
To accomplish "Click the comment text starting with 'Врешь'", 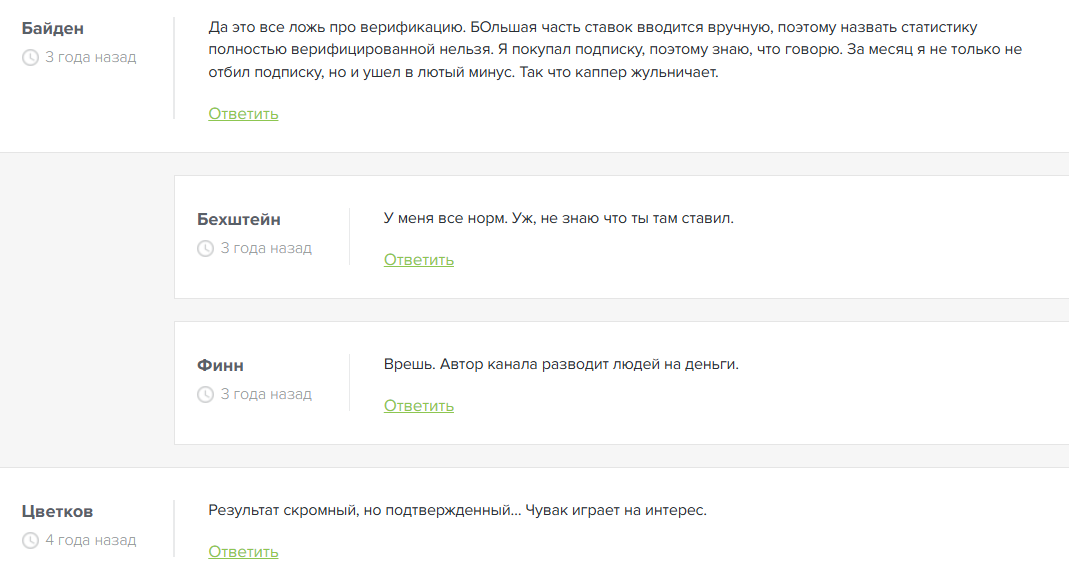I will 561,365.
